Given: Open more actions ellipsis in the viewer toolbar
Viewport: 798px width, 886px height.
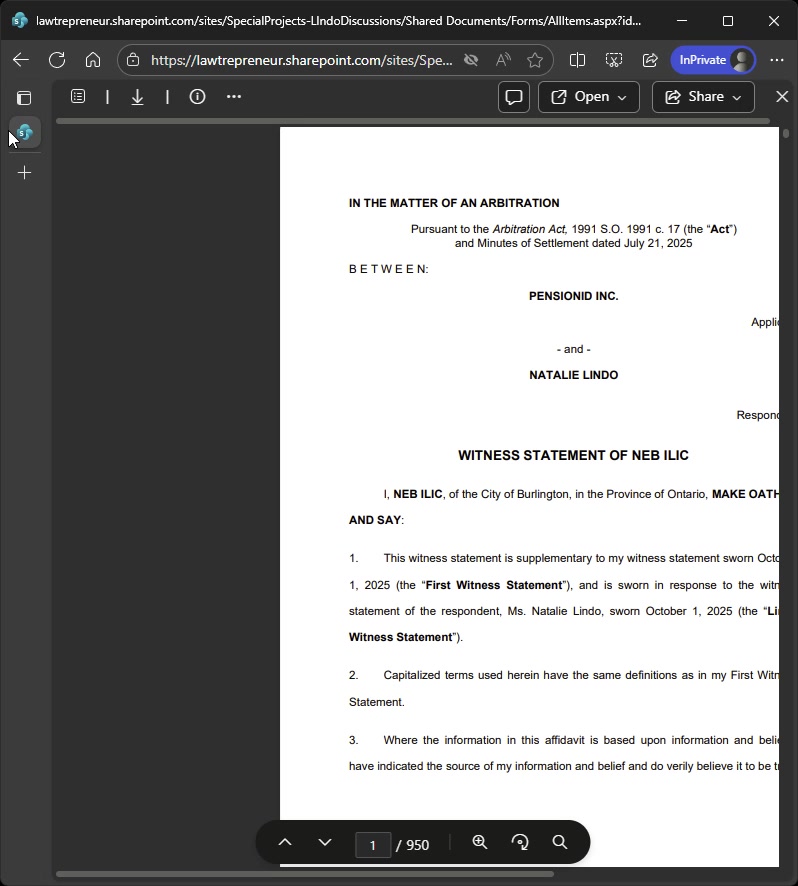Looking at the screenshot, I should coord(234,97).
